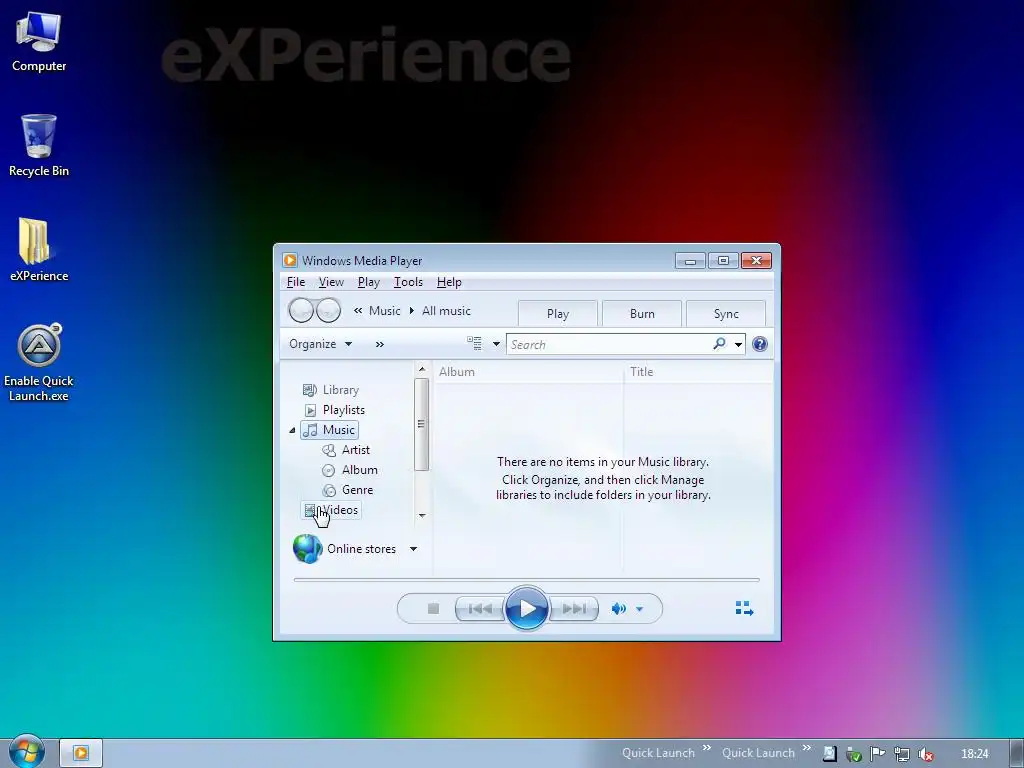Open the search options dropdown arrow
The image size is (1024, 768).
[739, 344]
